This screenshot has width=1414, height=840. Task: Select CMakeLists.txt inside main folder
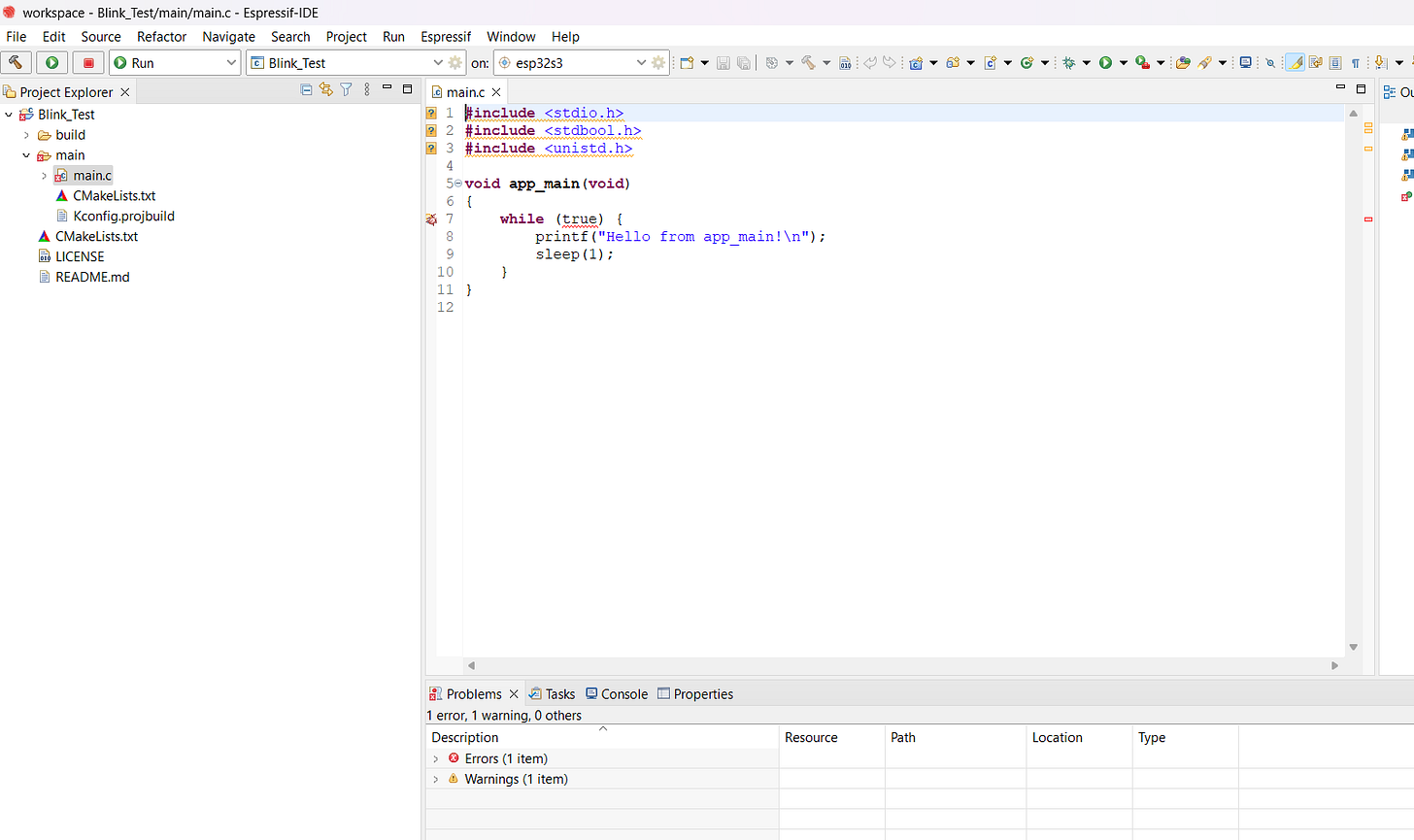(114, 195)
